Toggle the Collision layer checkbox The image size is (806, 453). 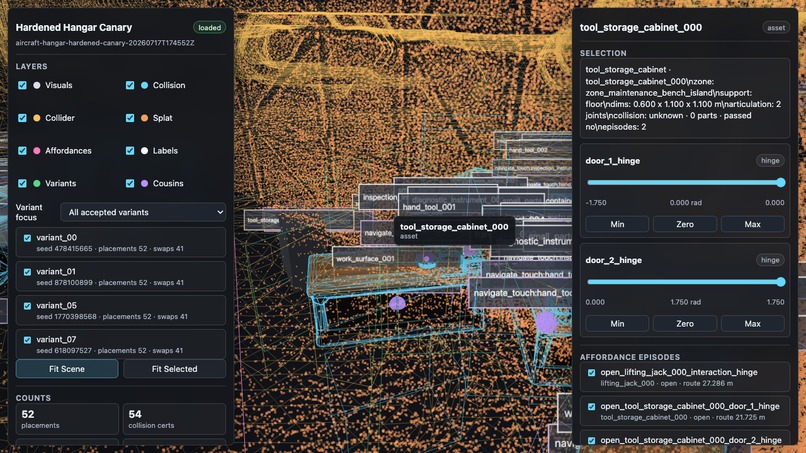click(130, 85)
